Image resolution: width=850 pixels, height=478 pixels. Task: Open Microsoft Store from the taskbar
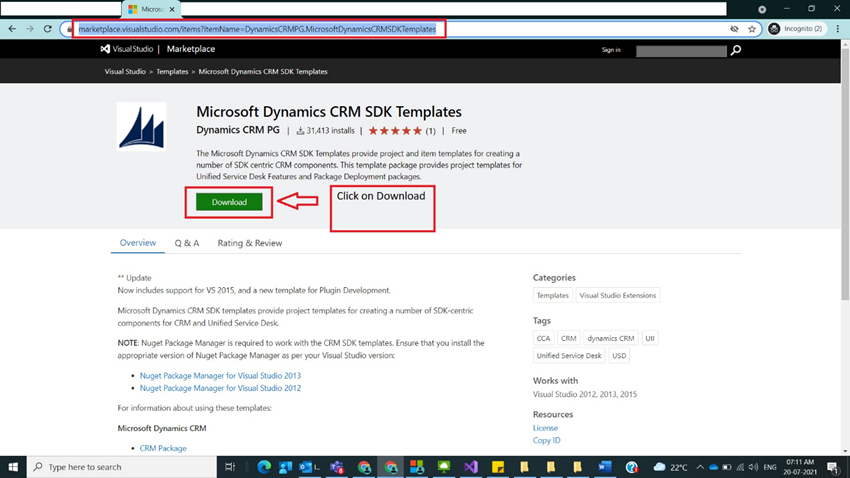pos(417,467)
